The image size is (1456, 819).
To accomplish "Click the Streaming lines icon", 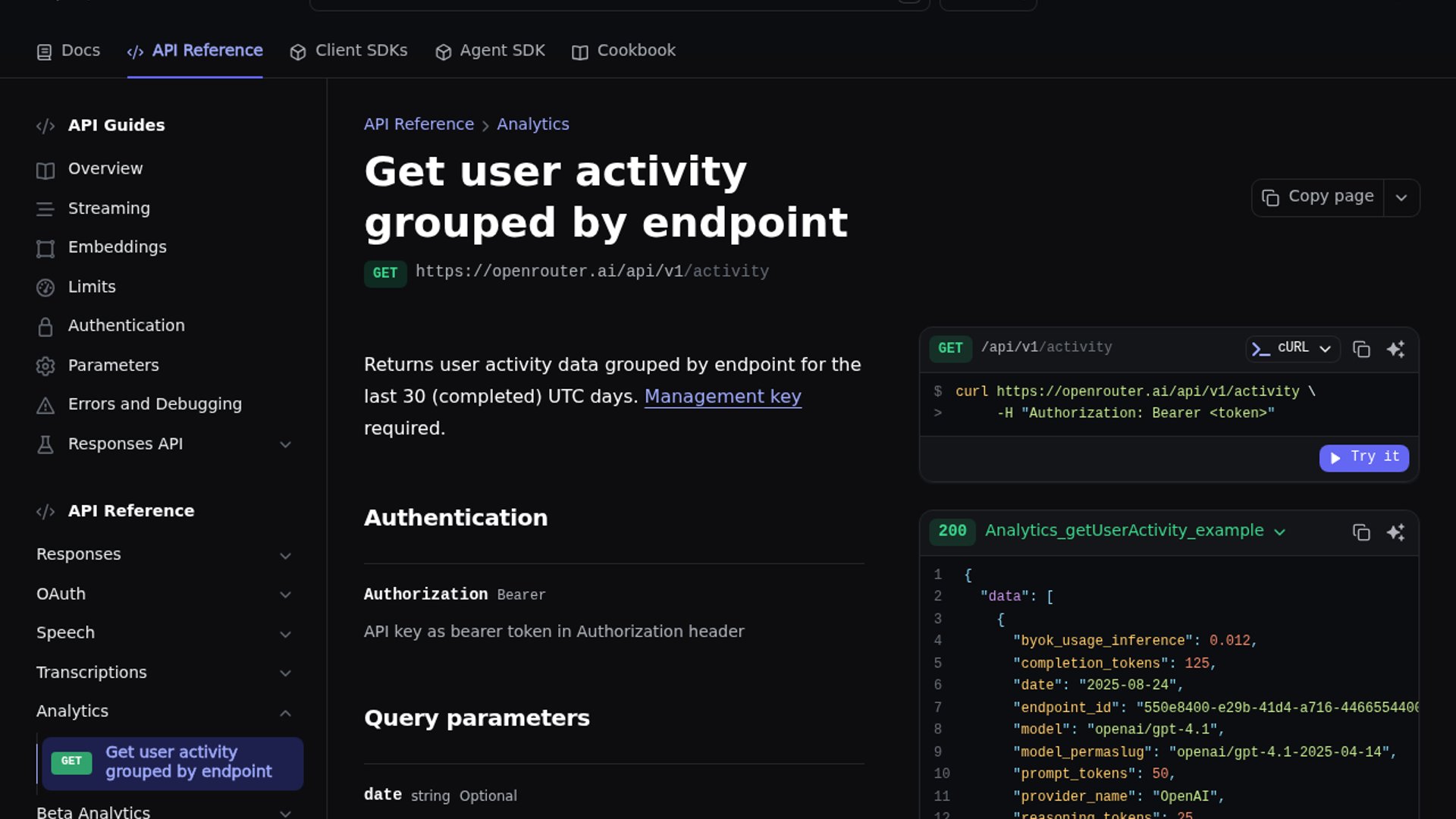I will pos(45,209).
